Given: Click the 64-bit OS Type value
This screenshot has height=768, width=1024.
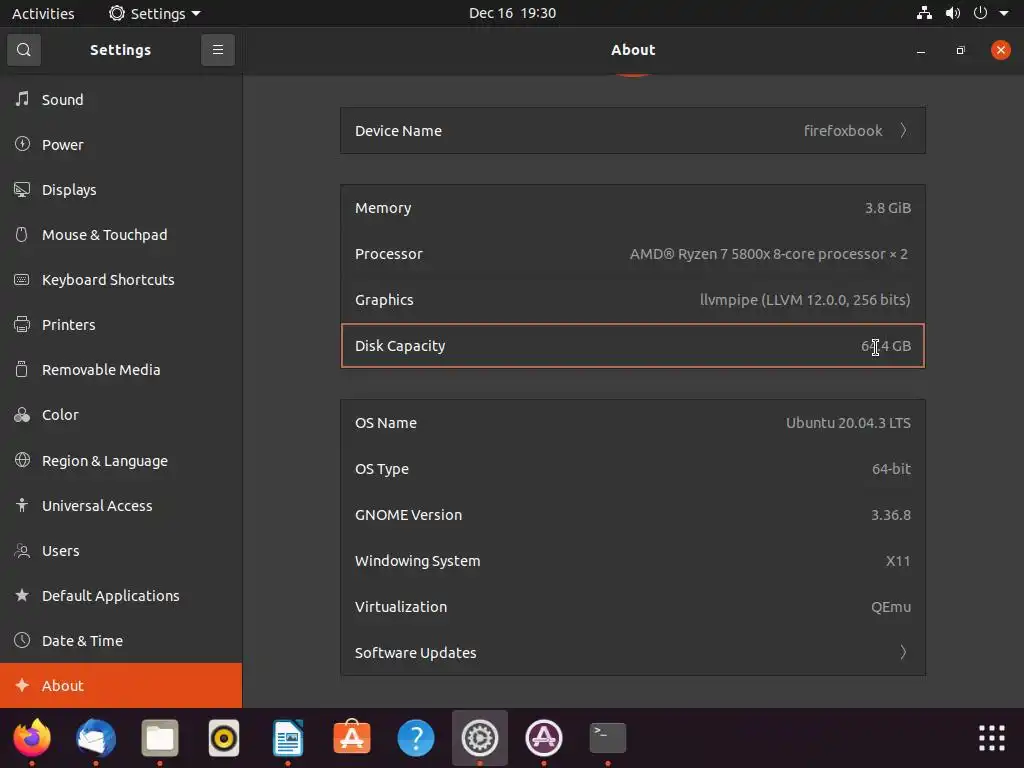Looking at the screenshot, I should point(891,468).
